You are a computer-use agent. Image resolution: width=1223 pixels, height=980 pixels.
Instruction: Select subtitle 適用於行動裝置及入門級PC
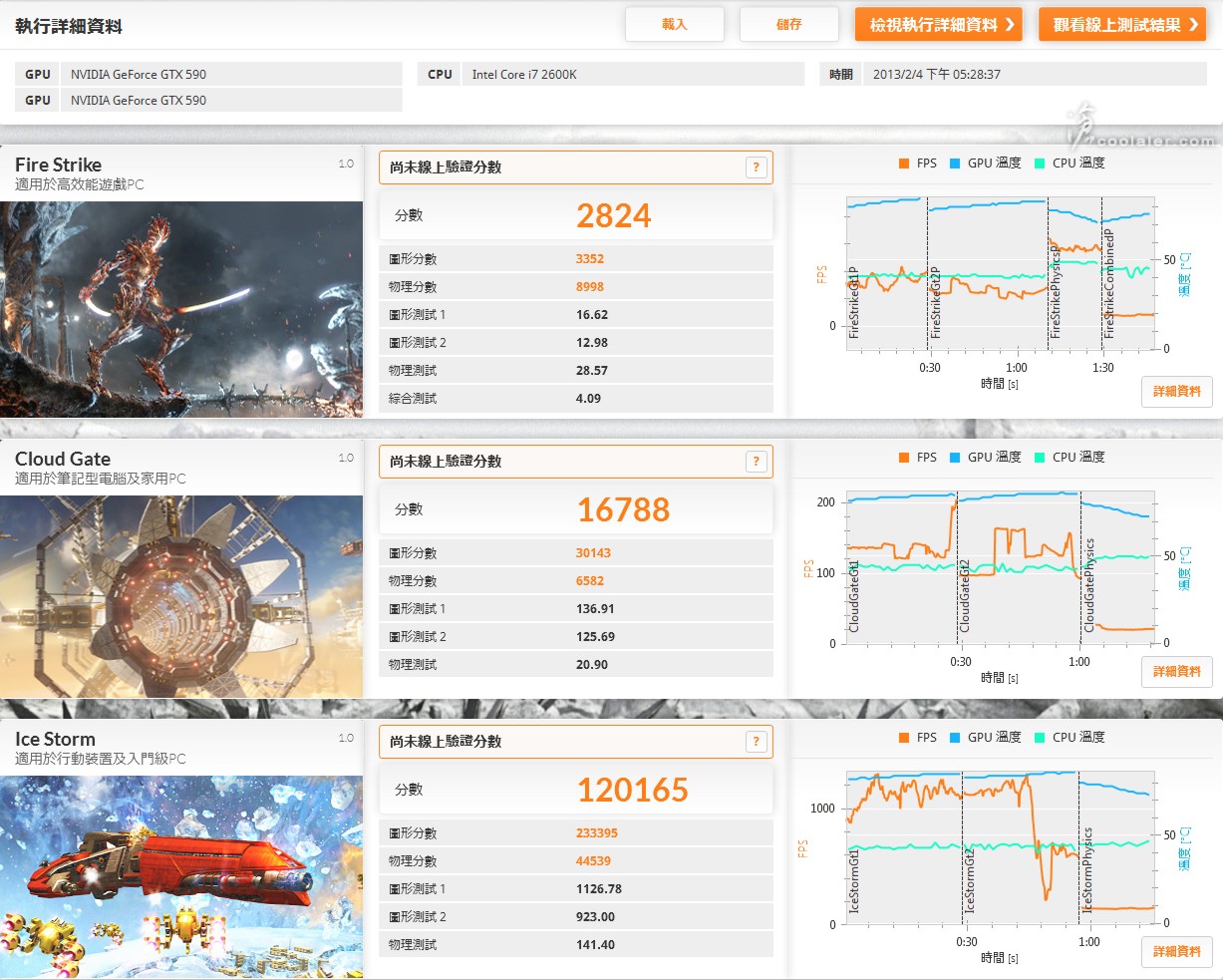click(x=101, y=759)
